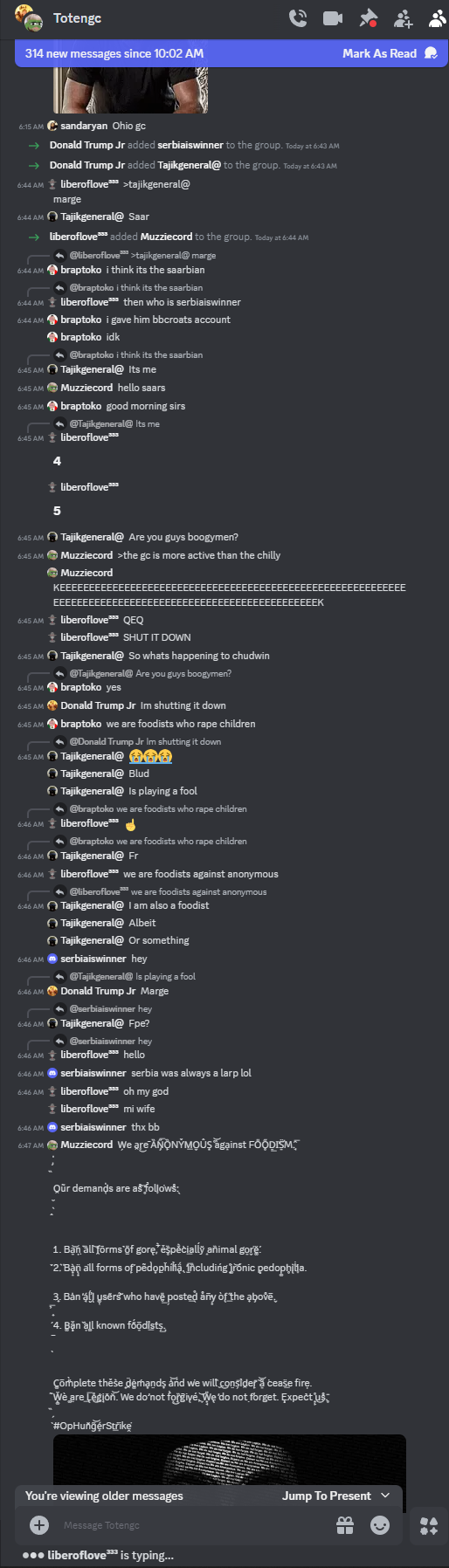Screen dimensions: 449x1568
Task: Start a voice call in Totengc
Action: click(298, 18)
